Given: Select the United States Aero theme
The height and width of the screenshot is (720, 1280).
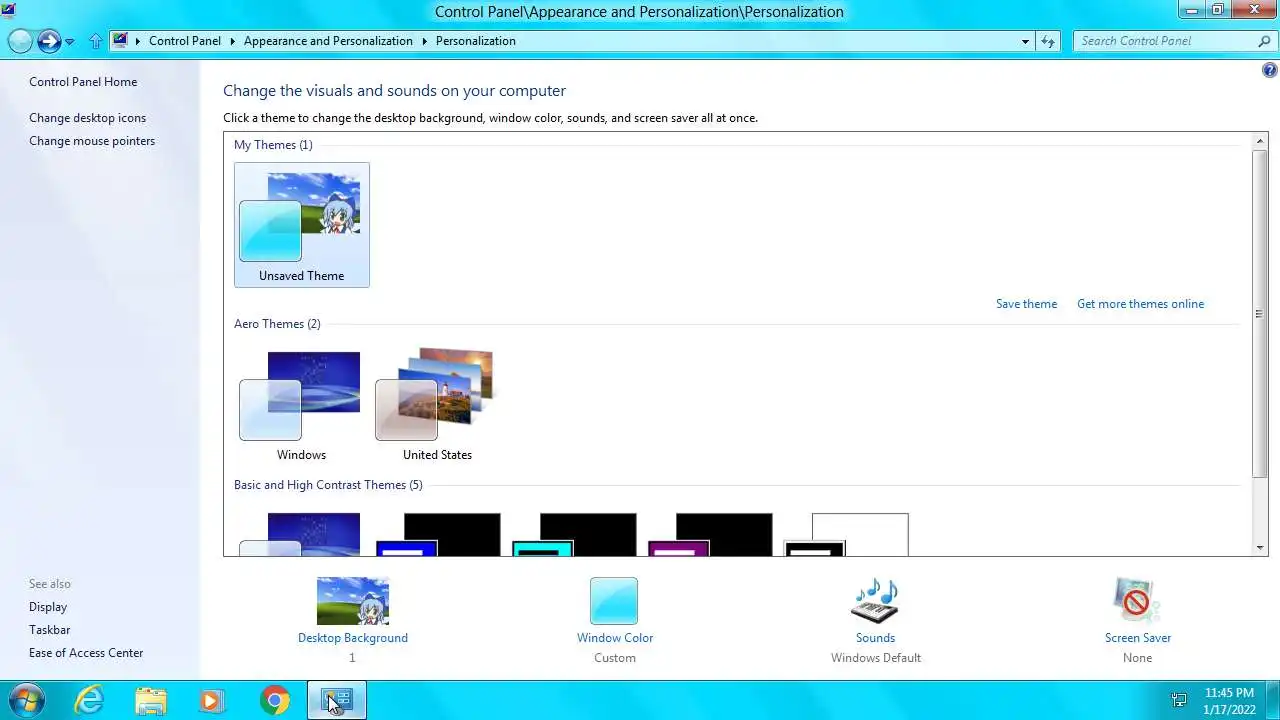Looking at the screenshot, I should click(x=437, y=405).
